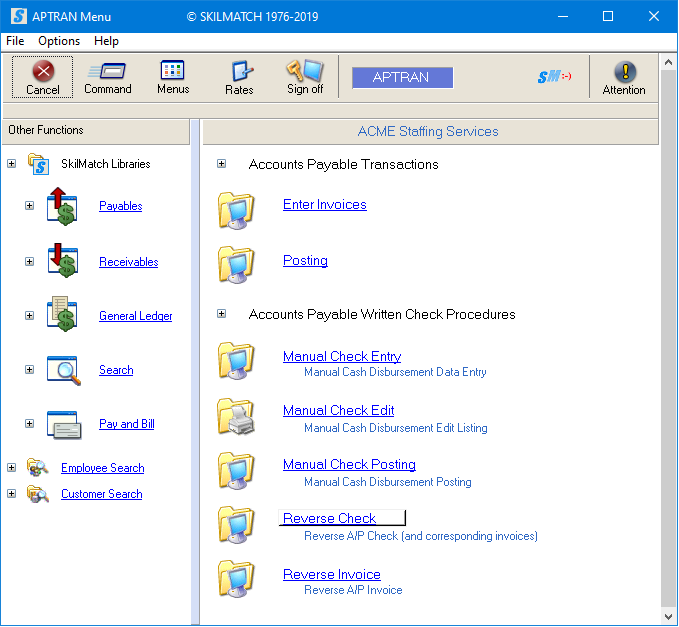
Task: Click the Payables dollar icon
Action: click(62, 206)
